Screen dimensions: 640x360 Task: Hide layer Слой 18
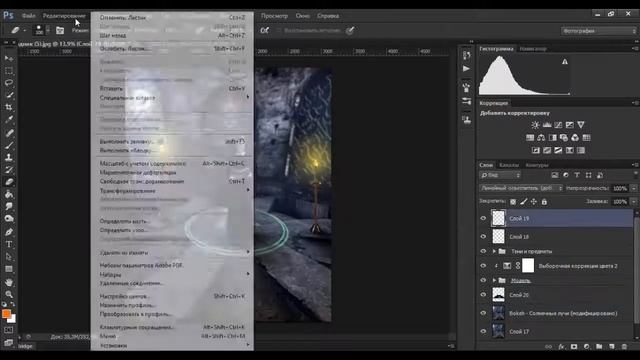click(483, 236)
